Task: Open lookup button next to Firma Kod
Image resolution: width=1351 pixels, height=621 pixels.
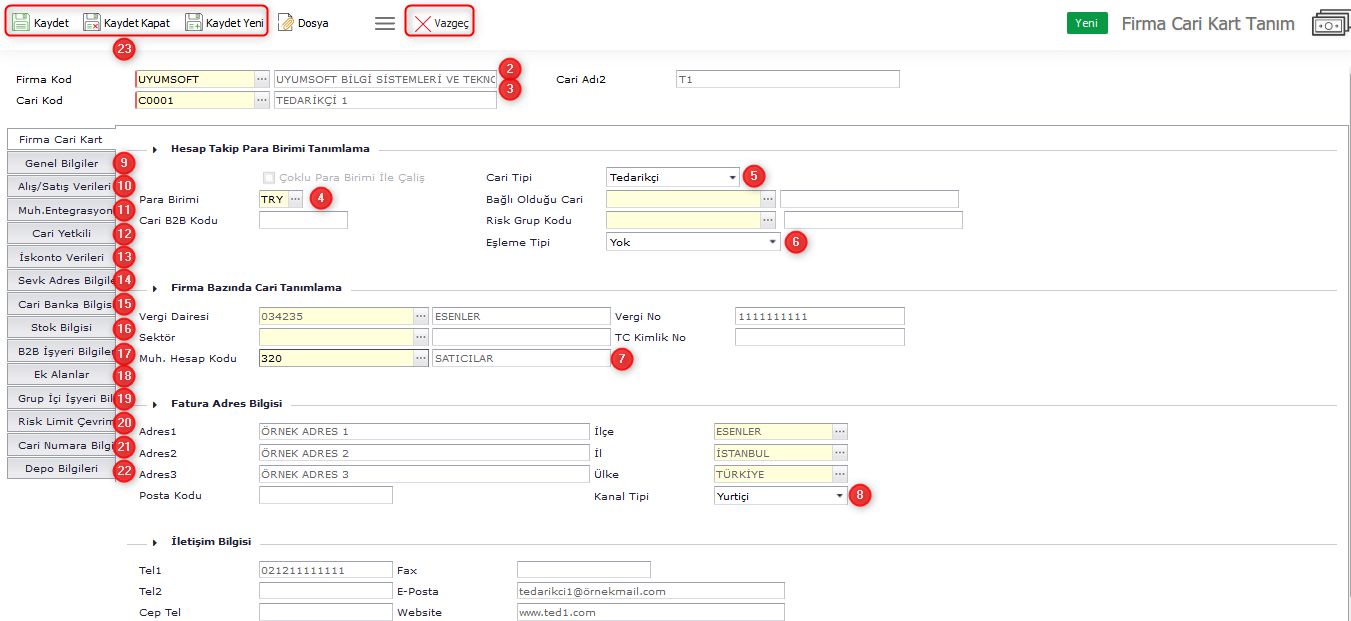Action: point(262,79)
